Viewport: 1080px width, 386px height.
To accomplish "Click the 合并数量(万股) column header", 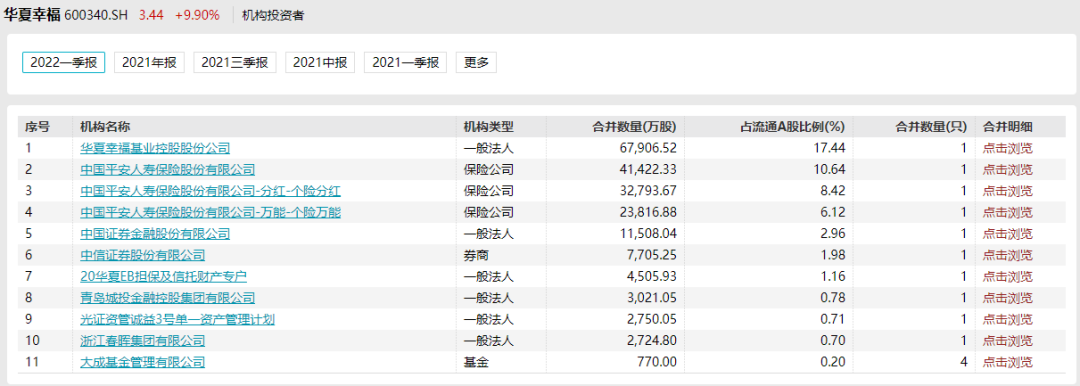I will point(635,127).
